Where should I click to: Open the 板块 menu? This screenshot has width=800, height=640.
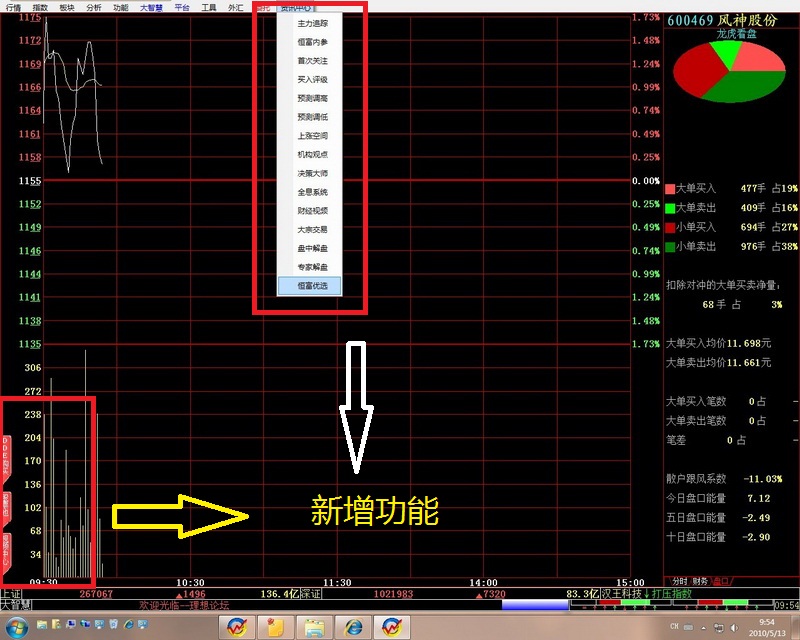pos(67,8)
